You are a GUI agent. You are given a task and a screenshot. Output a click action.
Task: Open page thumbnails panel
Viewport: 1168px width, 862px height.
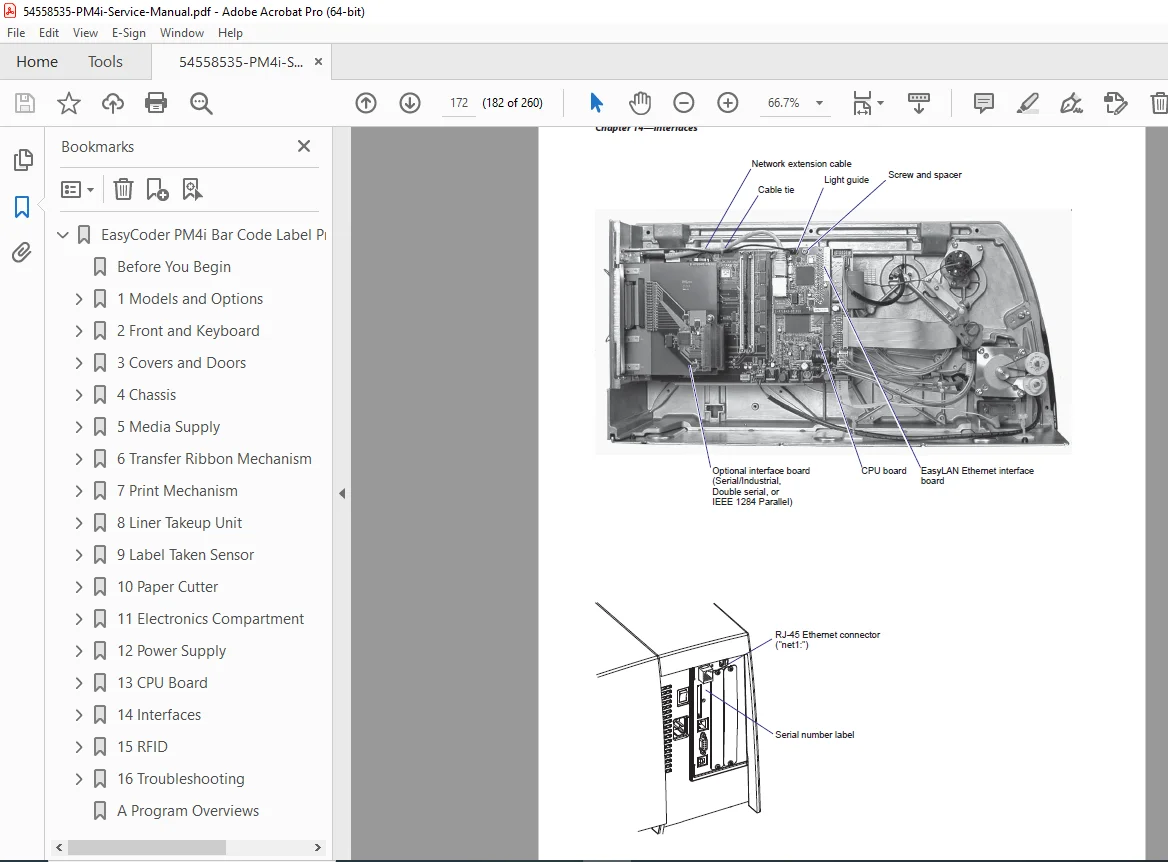pos(23,159)
